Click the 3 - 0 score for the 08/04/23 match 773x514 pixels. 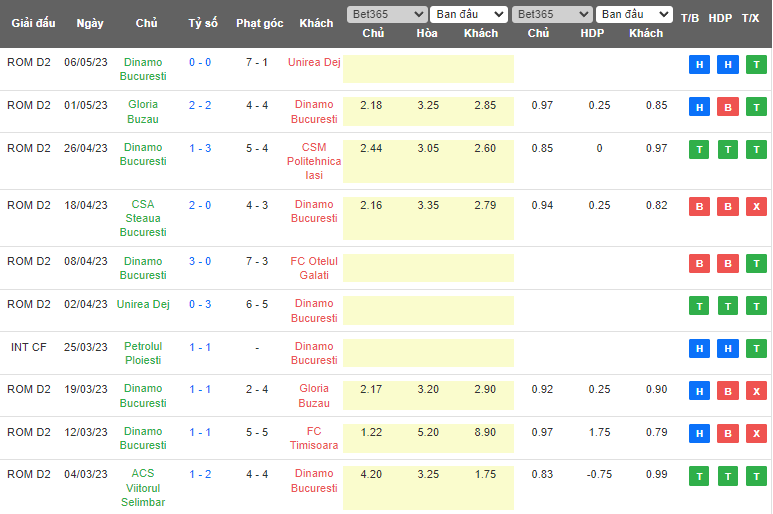click(x=200, y=261)
